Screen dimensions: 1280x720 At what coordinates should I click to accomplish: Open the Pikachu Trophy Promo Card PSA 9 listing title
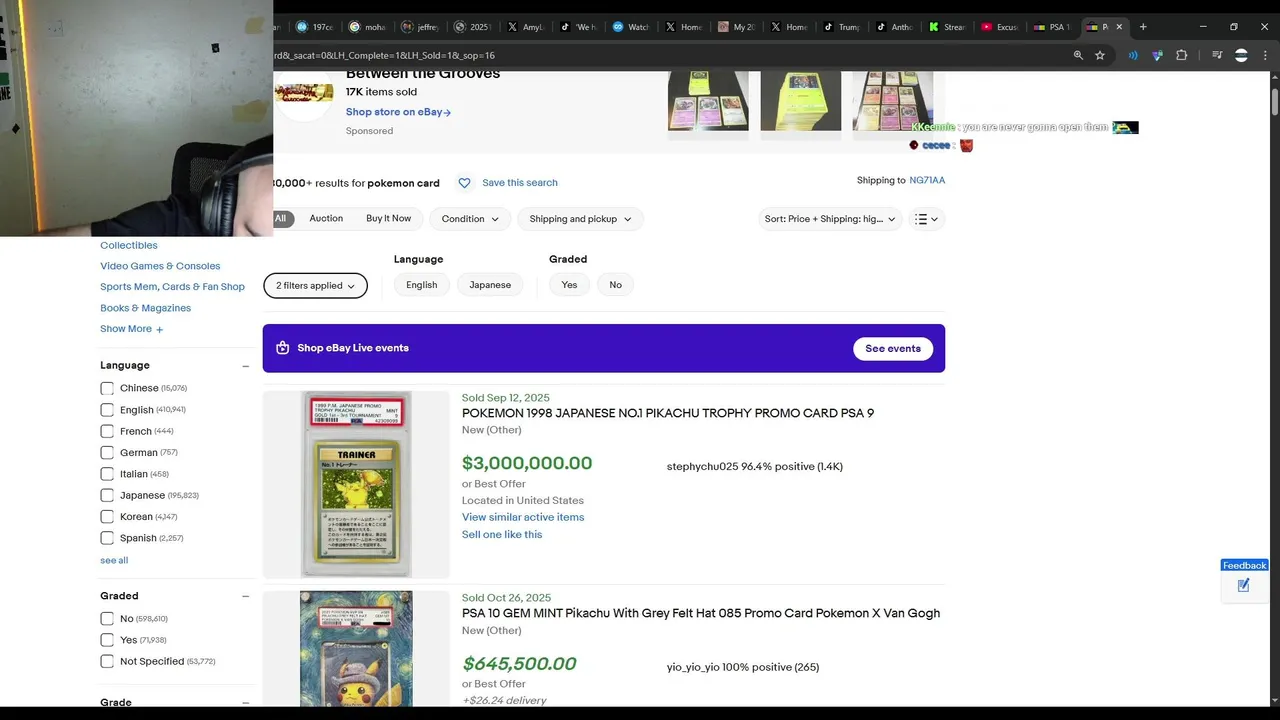[668, 413]
